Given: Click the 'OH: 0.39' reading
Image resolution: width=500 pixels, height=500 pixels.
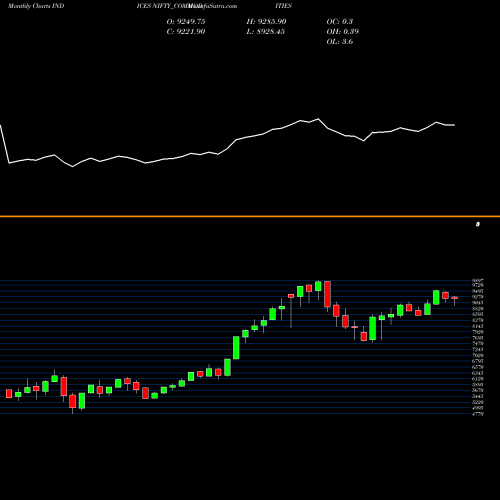Looking at the screenshot, I should [x=343, y=32].
